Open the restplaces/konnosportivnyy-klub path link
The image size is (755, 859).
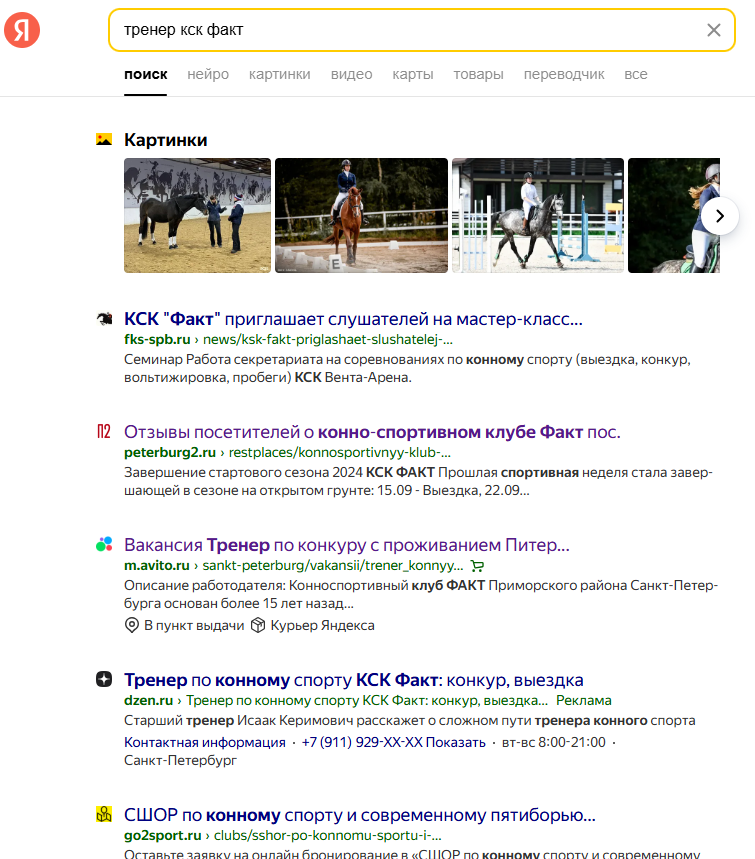340,453
